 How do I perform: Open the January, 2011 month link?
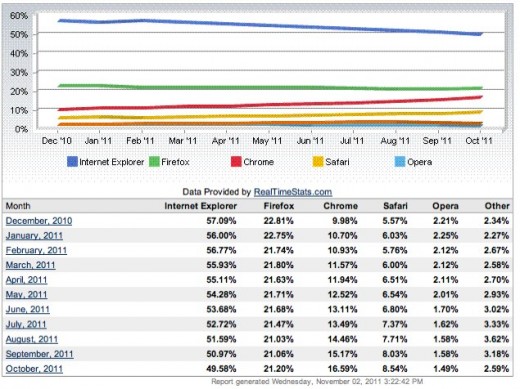tap(34, 236)
